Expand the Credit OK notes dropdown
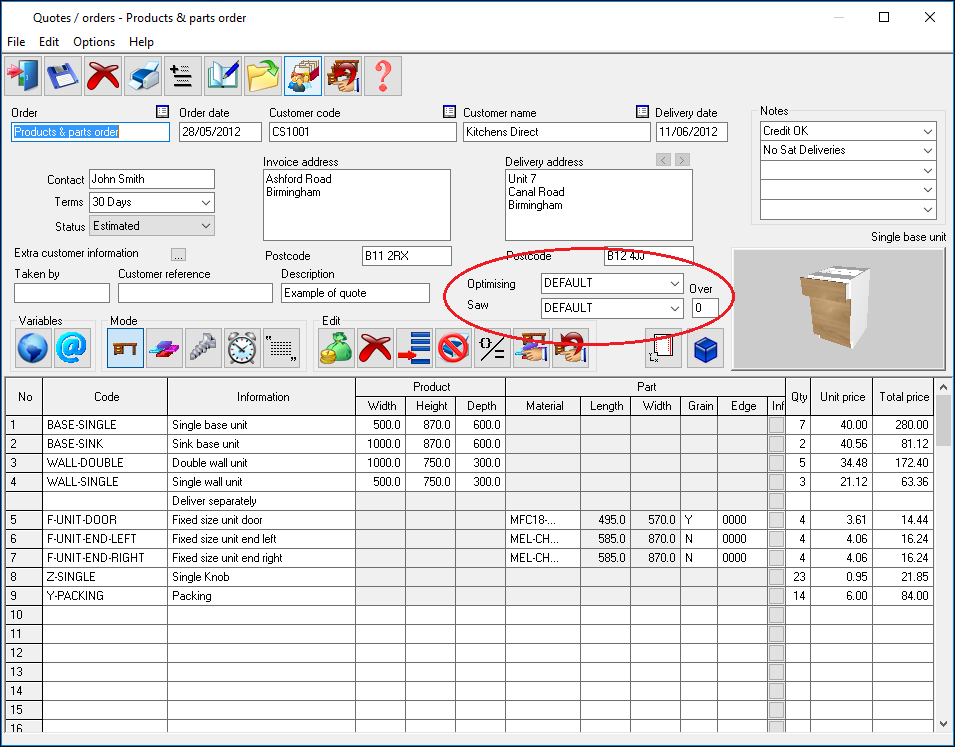Image resolution: width=955 pixels, height=747 pixels. (927, 132)
